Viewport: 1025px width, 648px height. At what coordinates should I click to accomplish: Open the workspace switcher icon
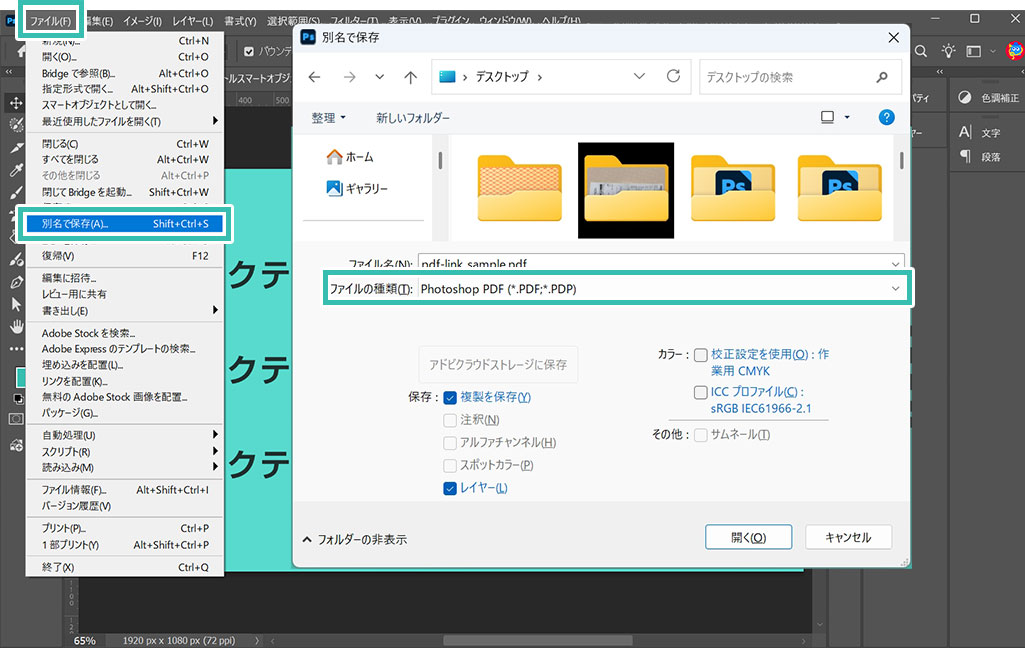tap(974, 51)
